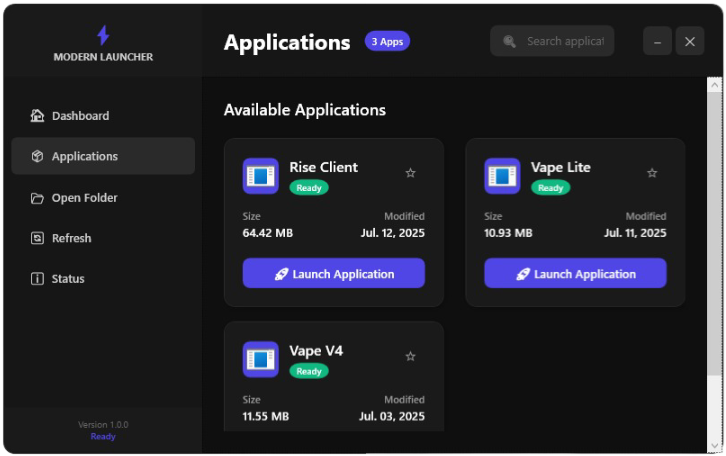This screenshot has height=456, width=726.
Task: Click the Vape V4 app icon
Action: (x=261, y=359)
